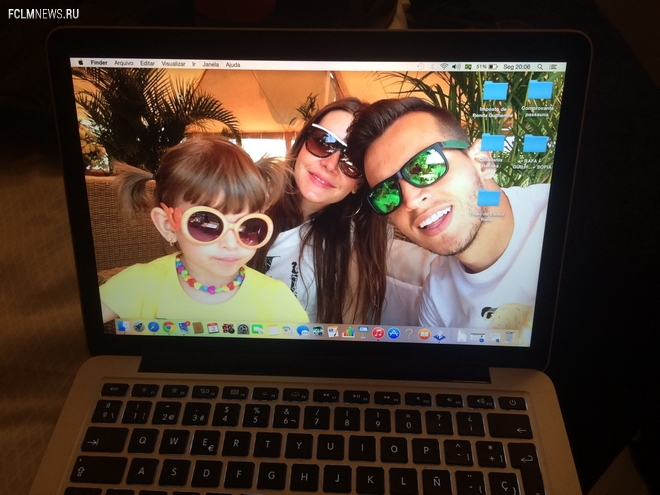Viewport: 660px width, 495px height.
Task: Select the RAFA + GUILH + SOFIA folder
Action: pos(535,145)
